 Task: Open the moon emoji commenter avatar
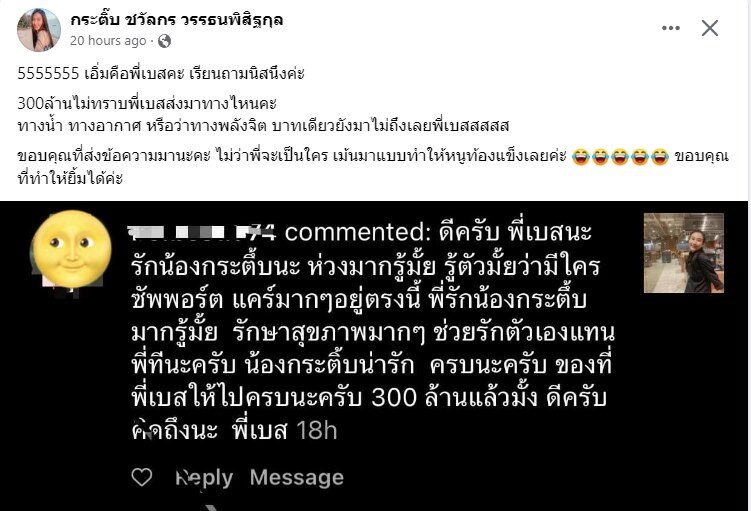(x=72, y=249)
